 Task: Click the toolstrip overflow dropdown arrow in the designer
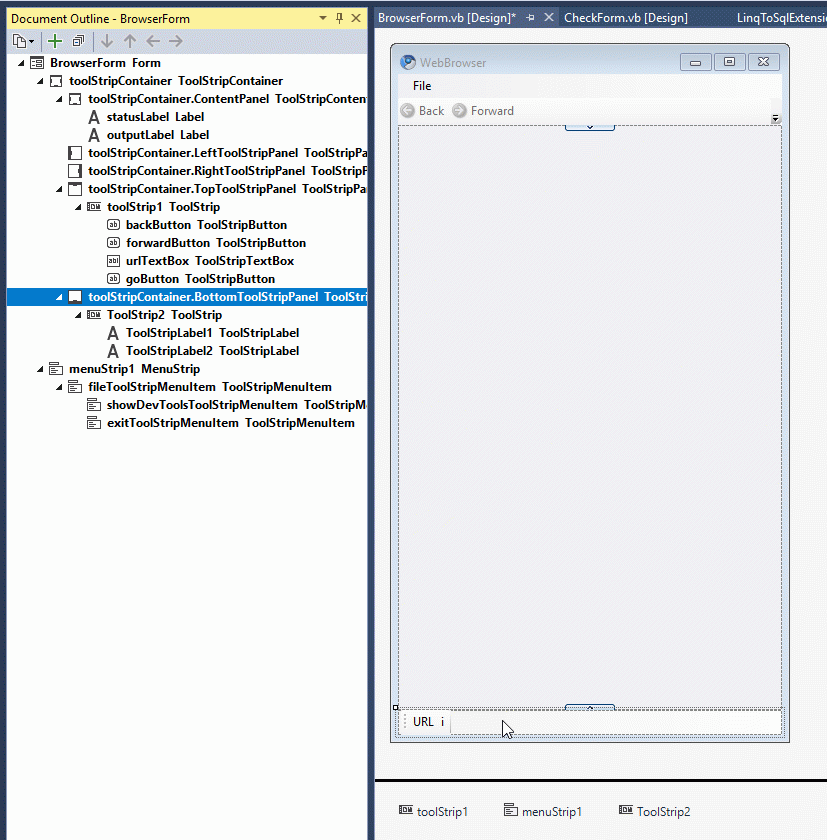click(775, 118)
